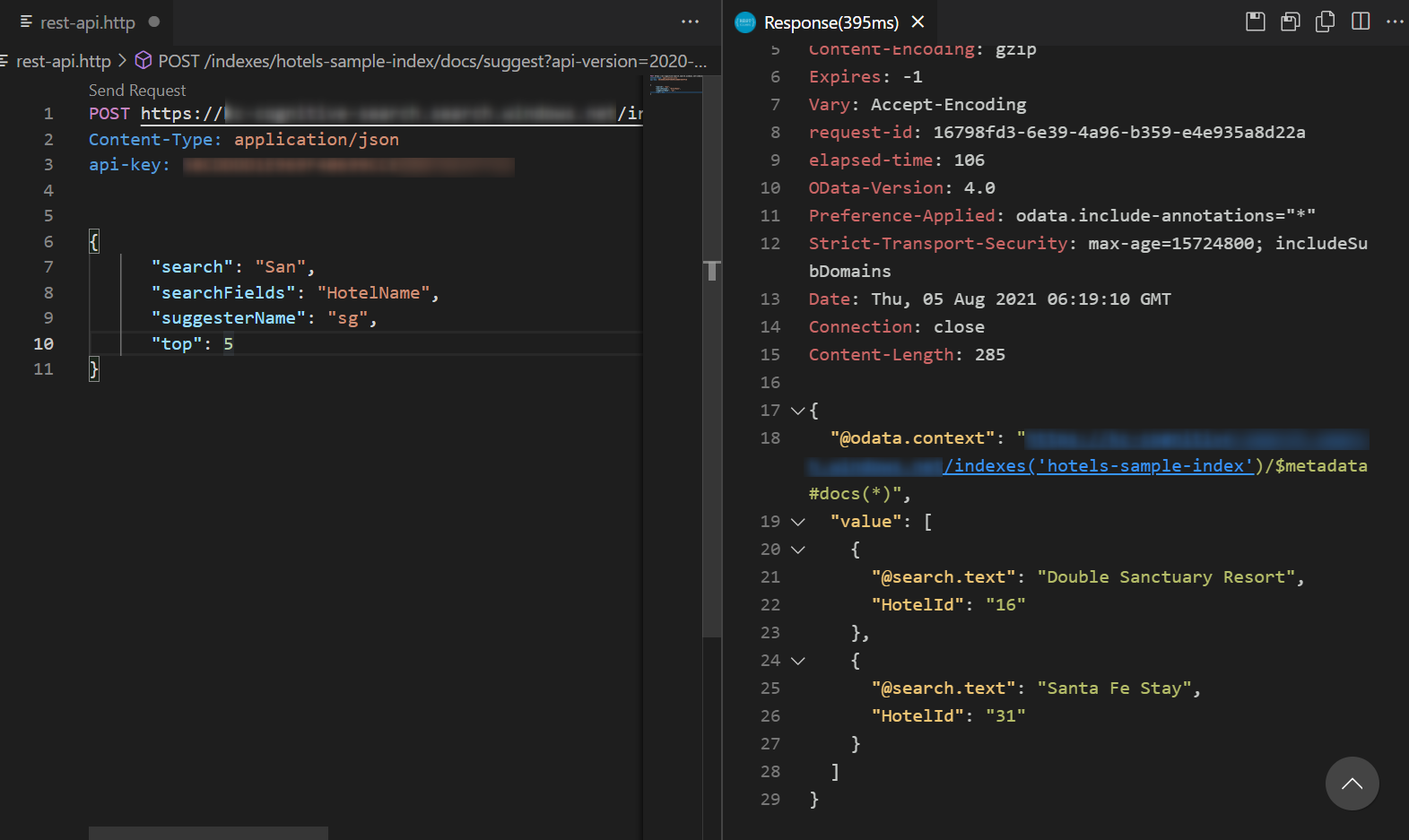Screen dimensions: 1409x840
Task: Click the Save Response icon
Action: click(x=1256, y=22)
